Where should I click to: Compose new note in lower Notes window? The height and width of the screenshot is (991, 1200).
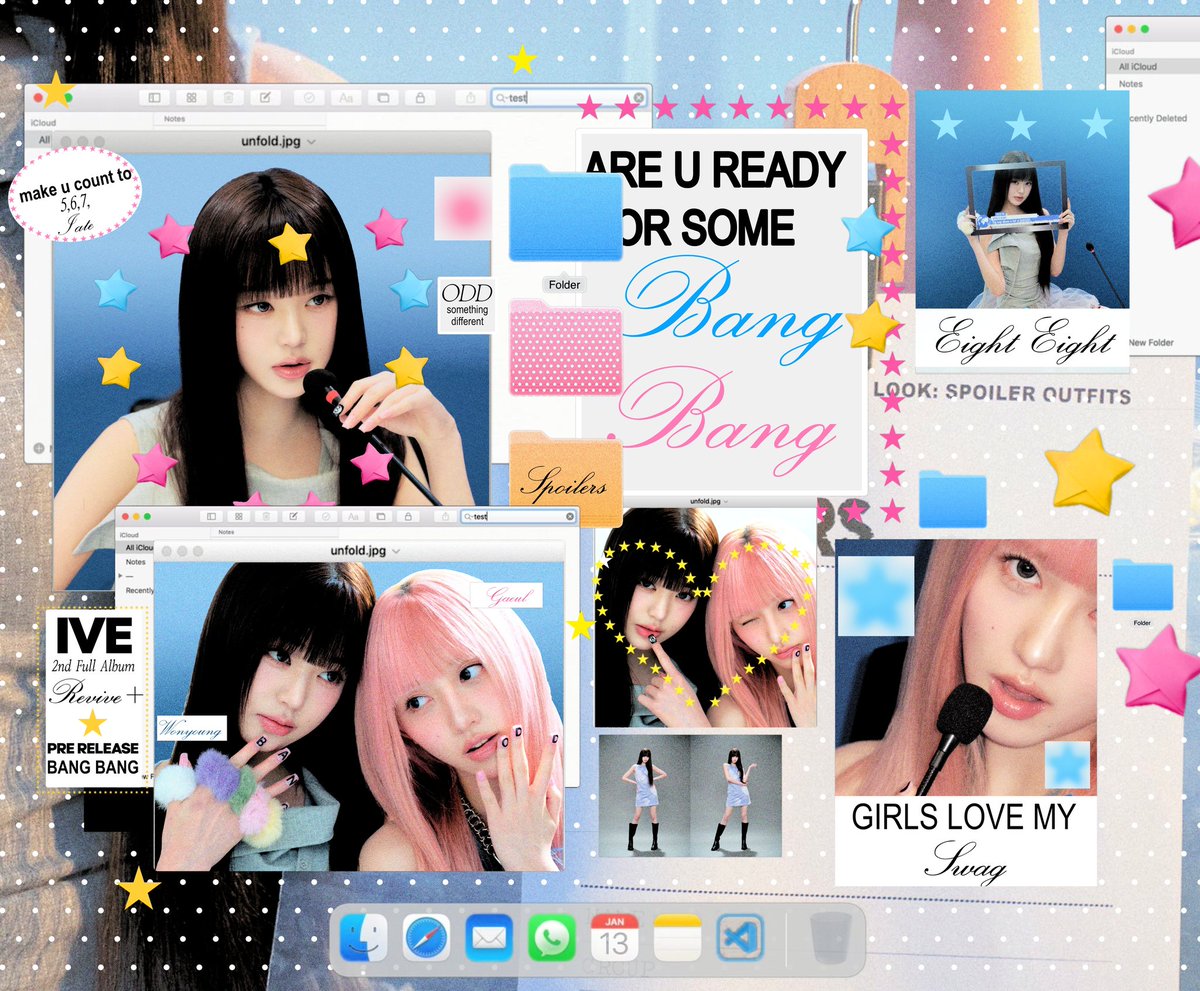point(293,516)
